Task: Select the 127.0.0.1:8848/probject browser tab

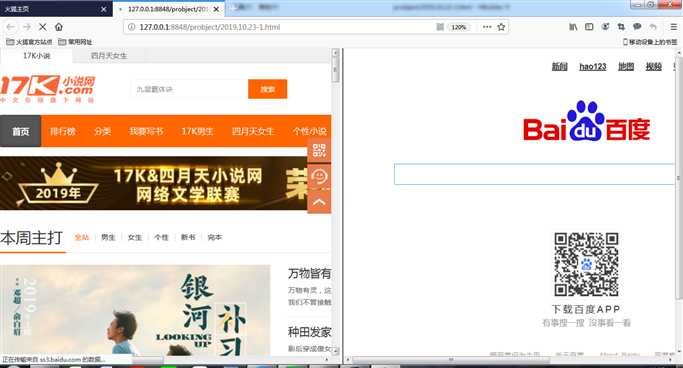Action: coord(169,9)
